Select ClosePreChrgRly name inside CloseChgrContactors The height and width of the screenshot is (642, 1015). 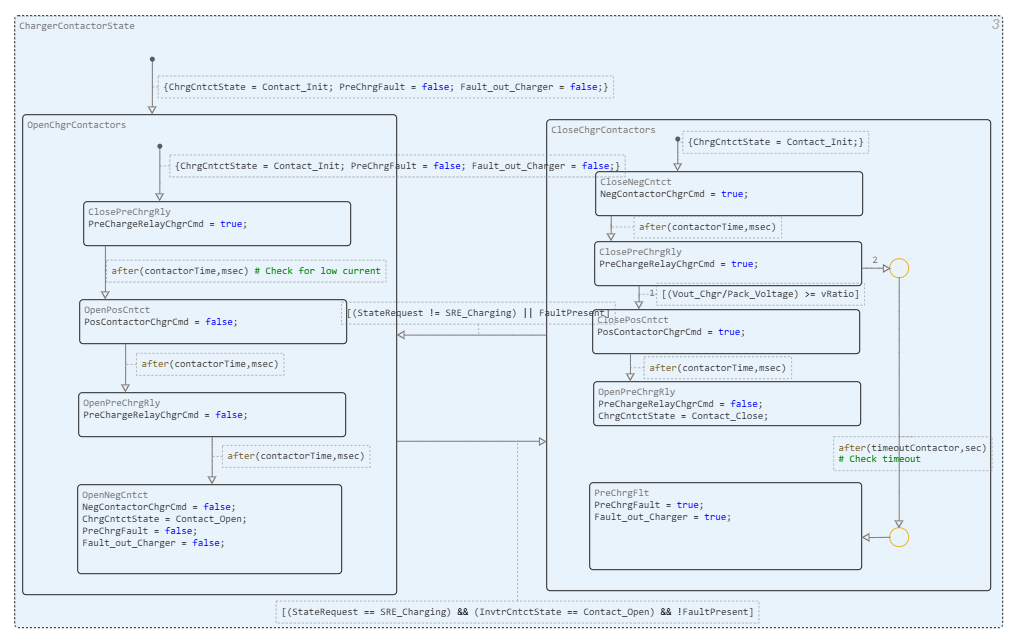pyautogui.click(x=640, y=252)
